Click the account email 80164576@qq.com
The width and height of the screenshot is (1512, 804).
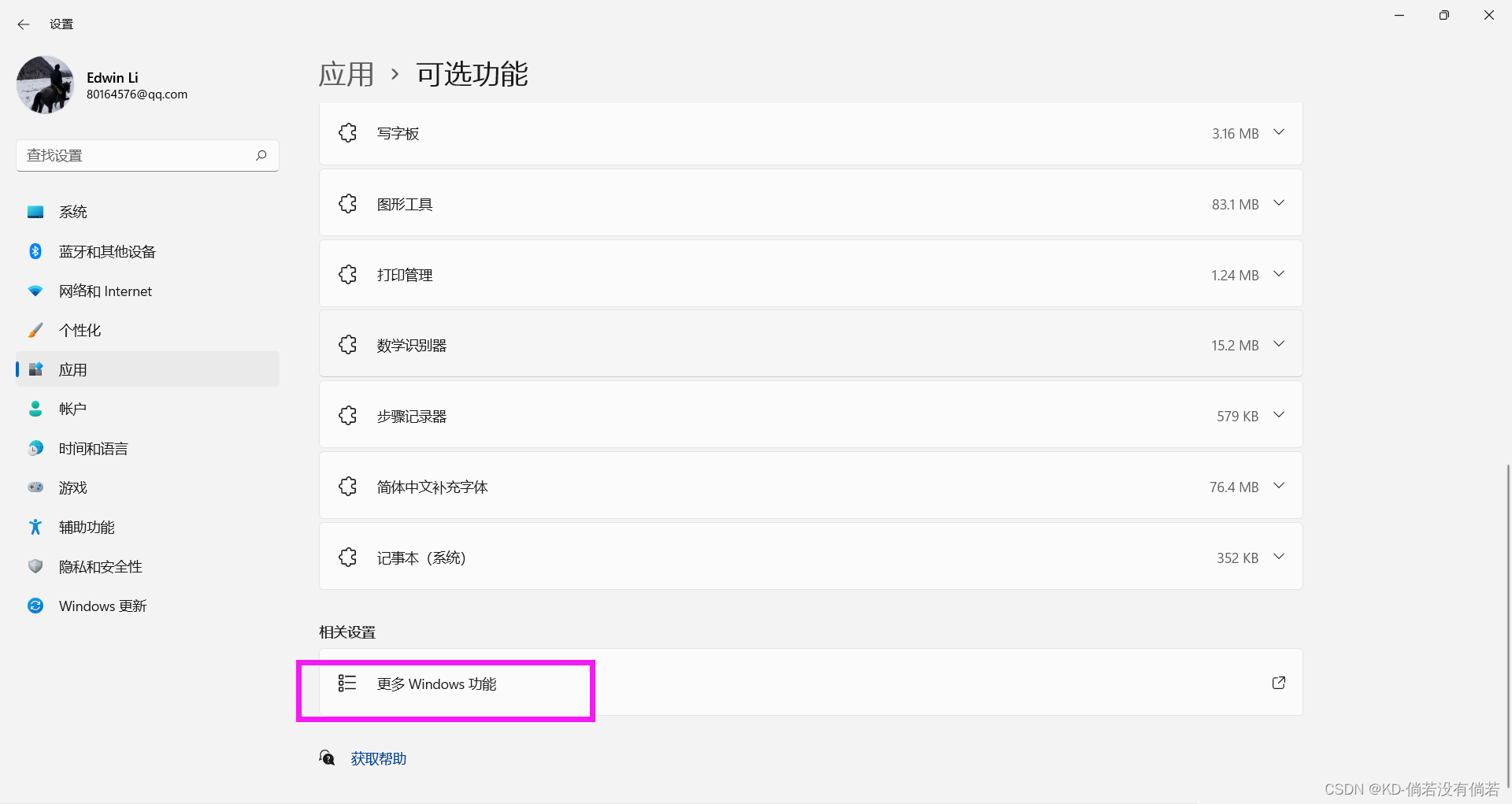137,94
